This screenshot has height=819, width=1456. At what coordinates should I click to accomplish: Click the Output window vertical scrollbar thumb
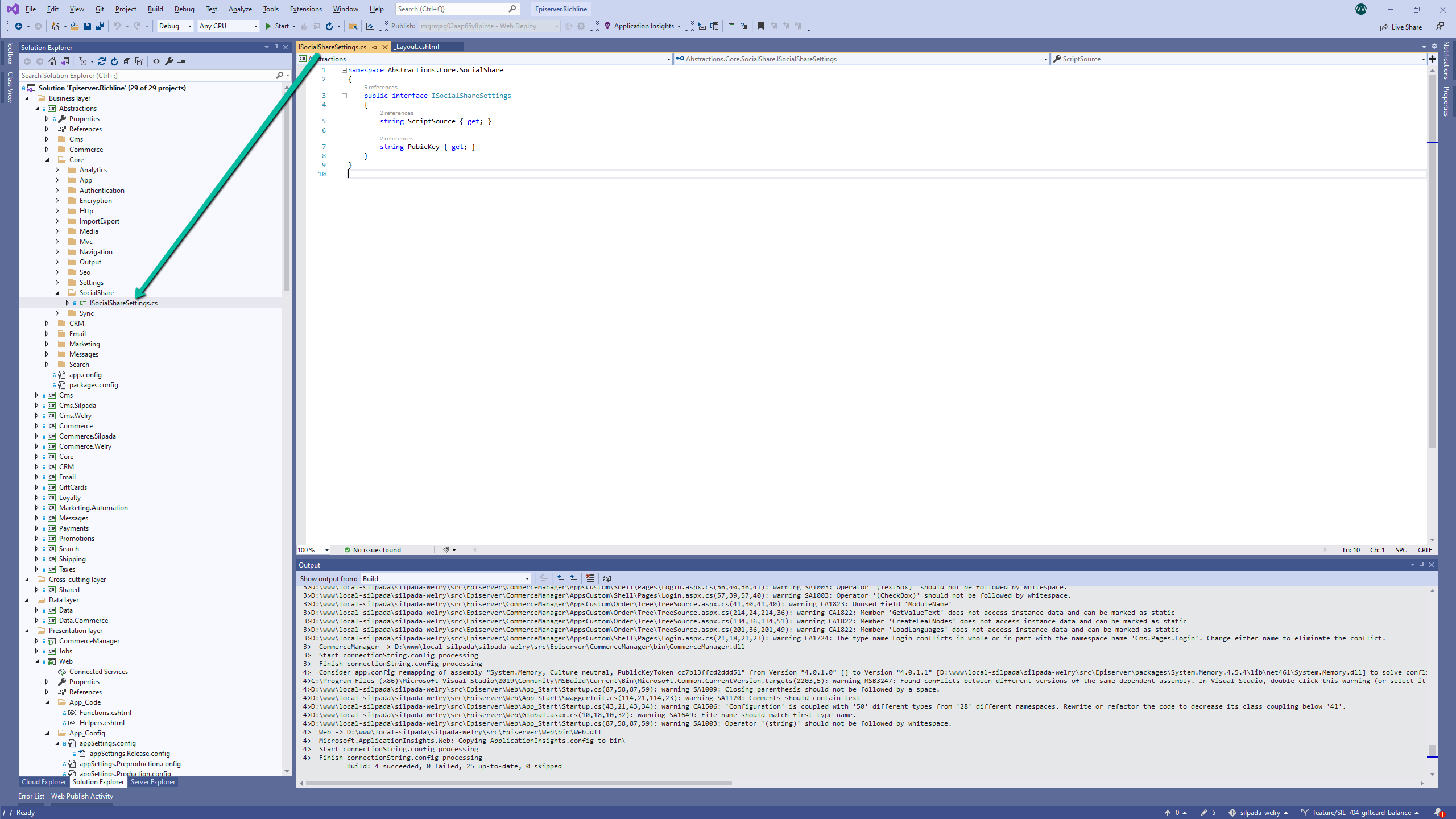1432,751
